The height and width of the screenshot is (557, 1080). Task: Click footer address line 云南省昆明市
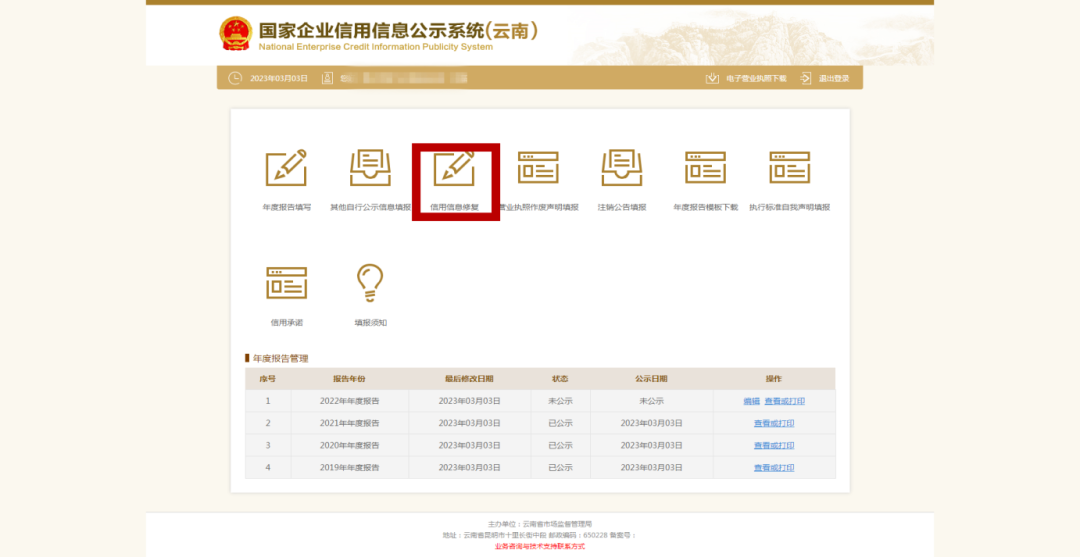click(x=539, y=535)
